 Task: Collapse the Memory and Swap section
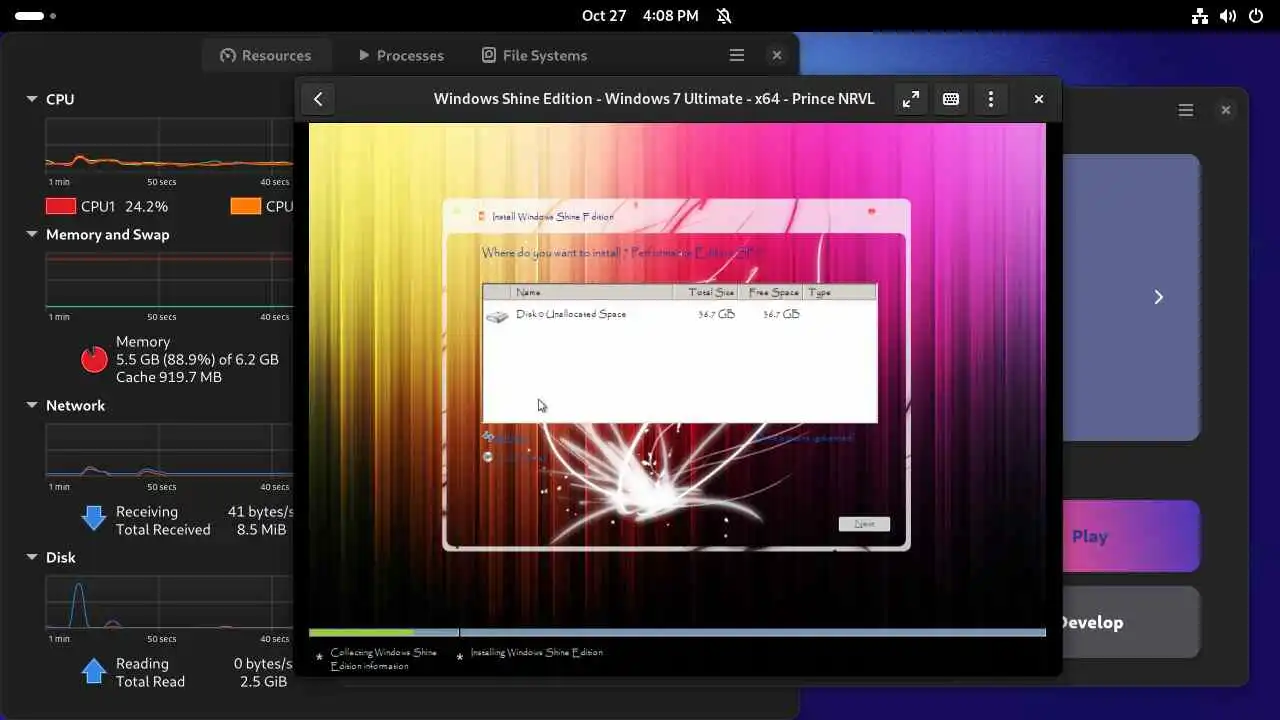32,234
